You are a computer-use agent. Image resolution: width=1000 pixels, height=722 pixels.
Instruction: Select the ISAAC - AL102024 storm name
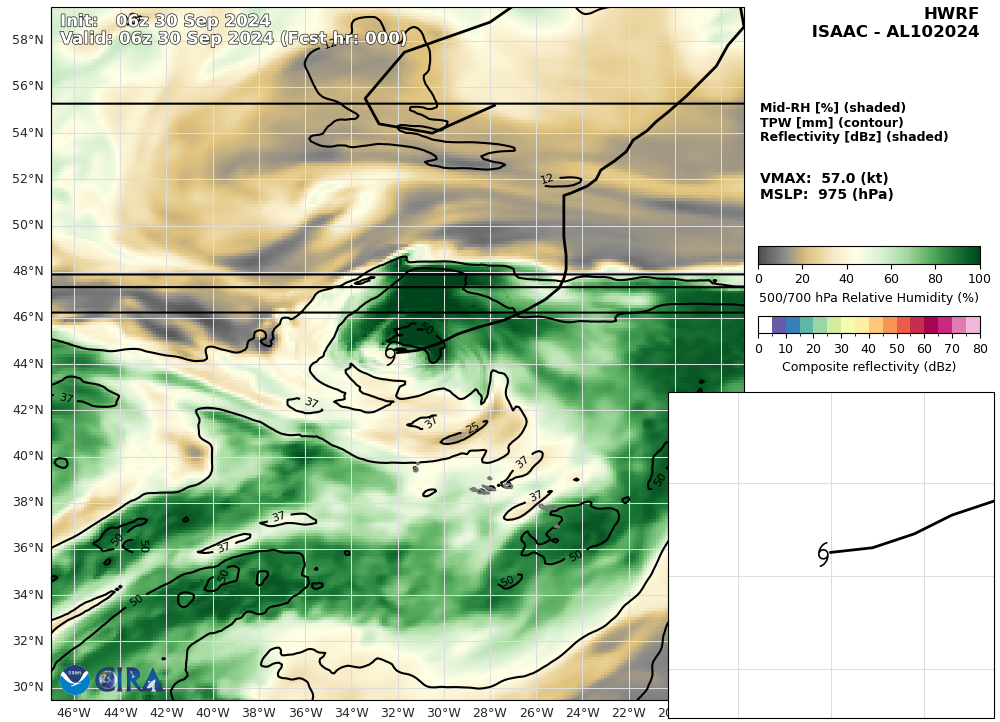coord(895,32)
